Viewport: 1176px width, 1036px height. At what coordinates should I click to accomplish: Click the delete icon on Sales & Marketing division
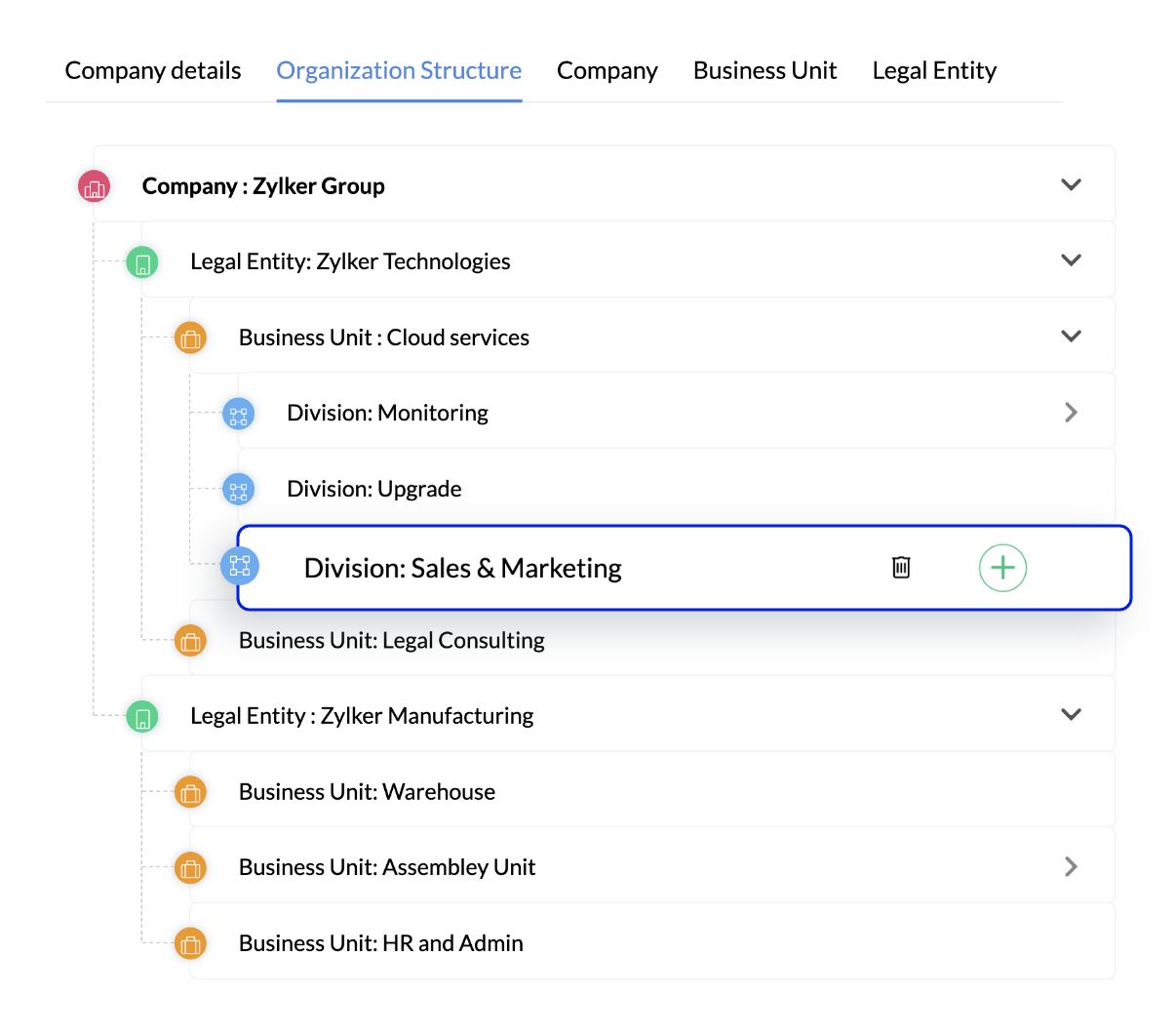pyautogui.click(x=900, y=567)
